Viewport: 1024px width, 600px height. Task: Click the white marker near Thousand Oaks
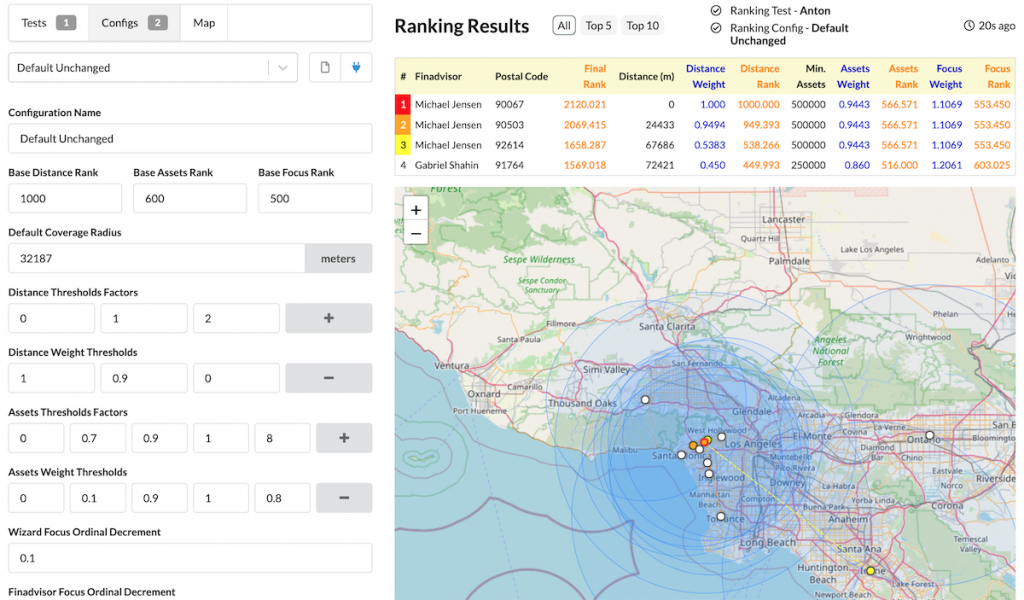pos(645,400)
